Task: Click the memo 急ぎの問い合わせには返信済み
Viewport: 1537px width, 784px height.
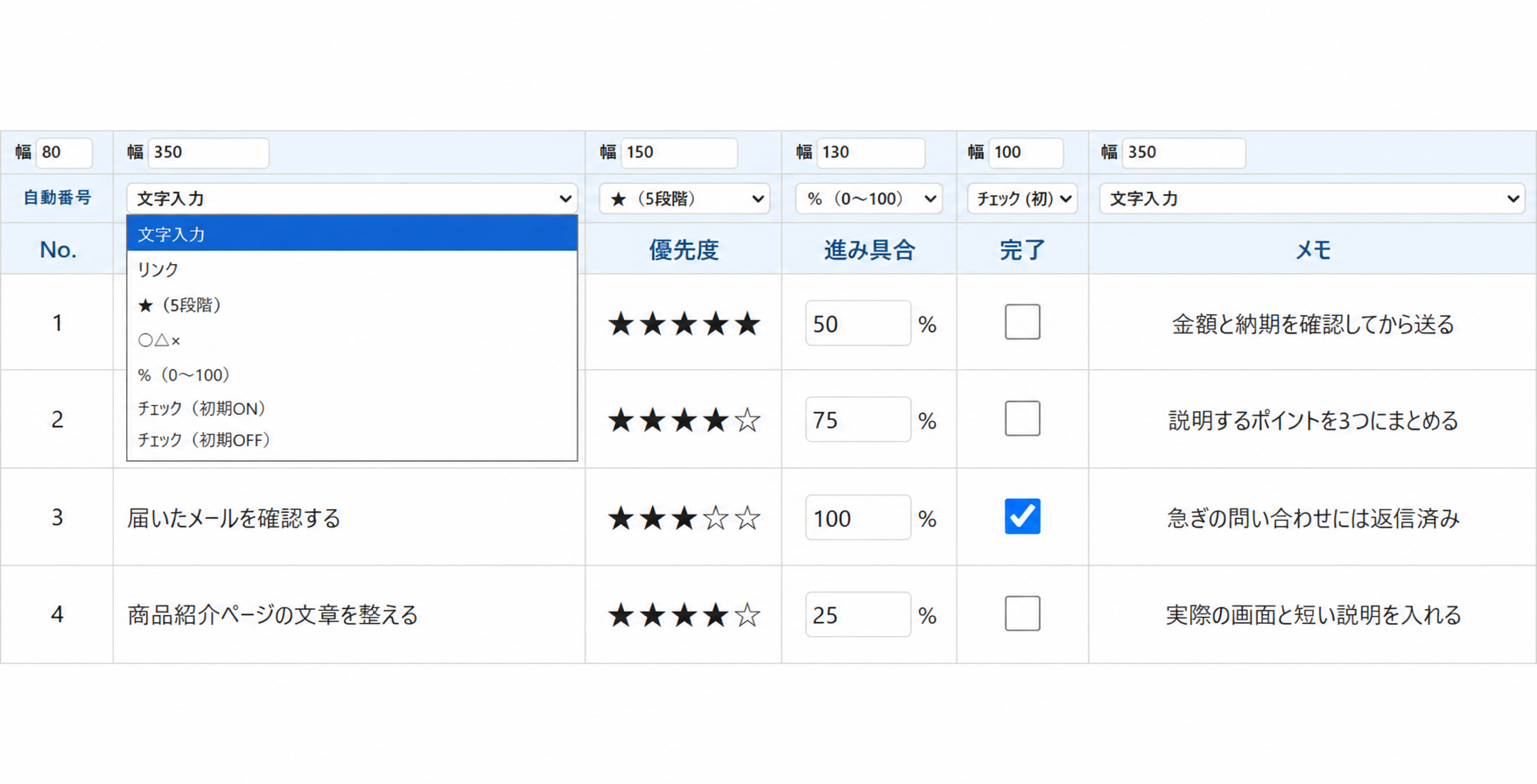Action: (1313, 518)
